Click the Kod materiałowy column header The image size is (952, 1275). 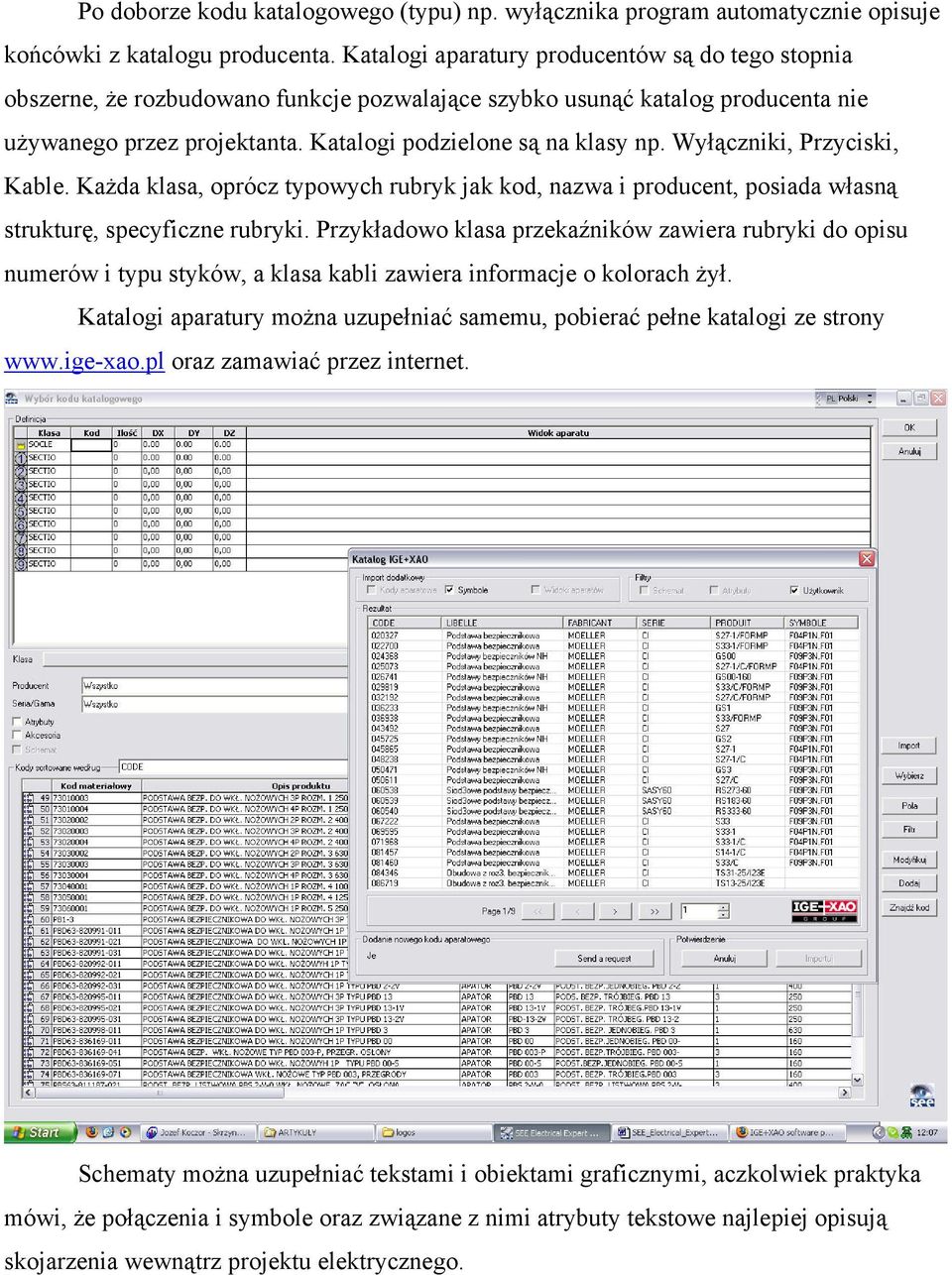(x=96, y=786)
